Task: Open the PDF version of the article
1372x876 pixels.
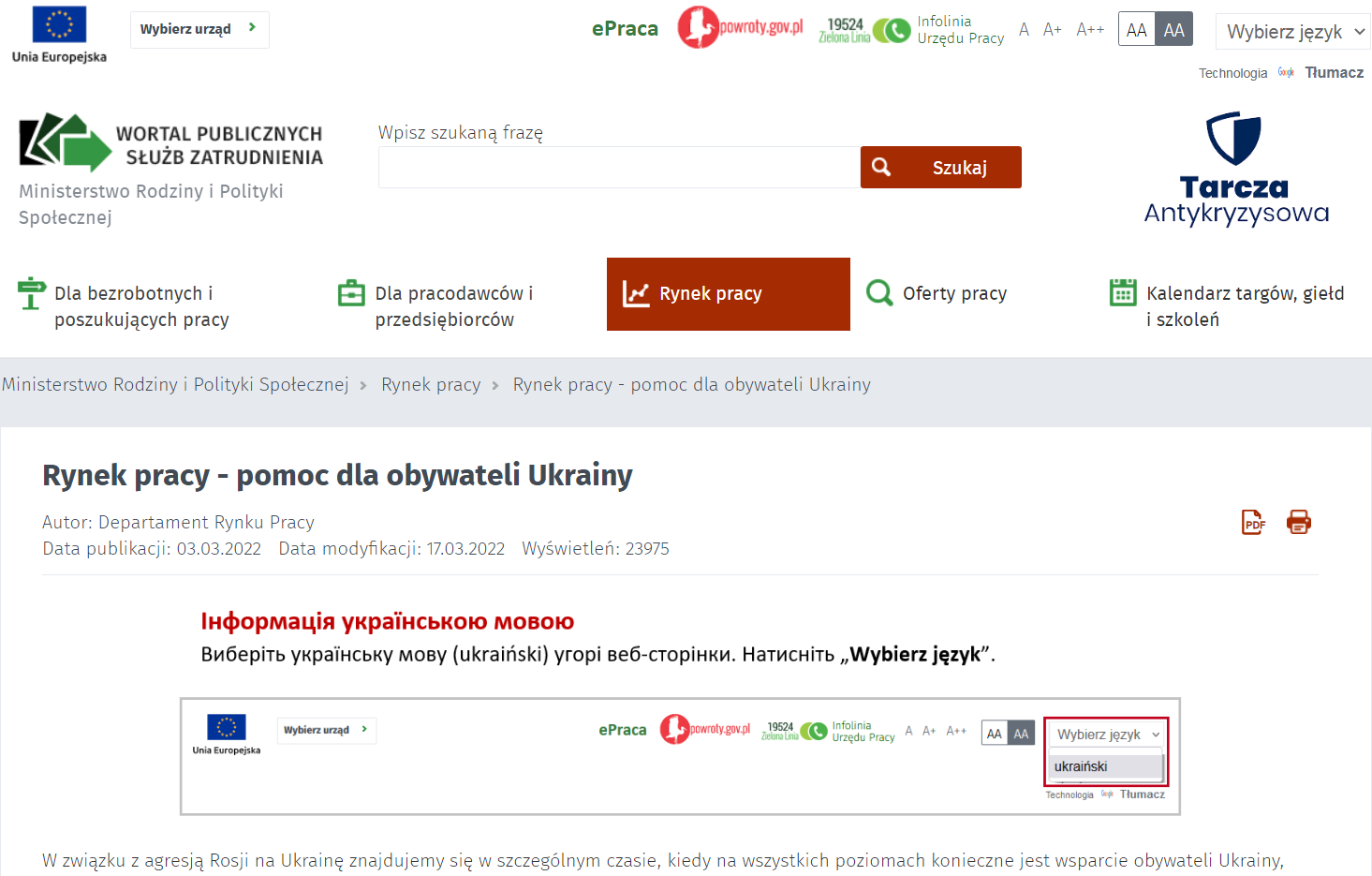Action: [1252, 522]
